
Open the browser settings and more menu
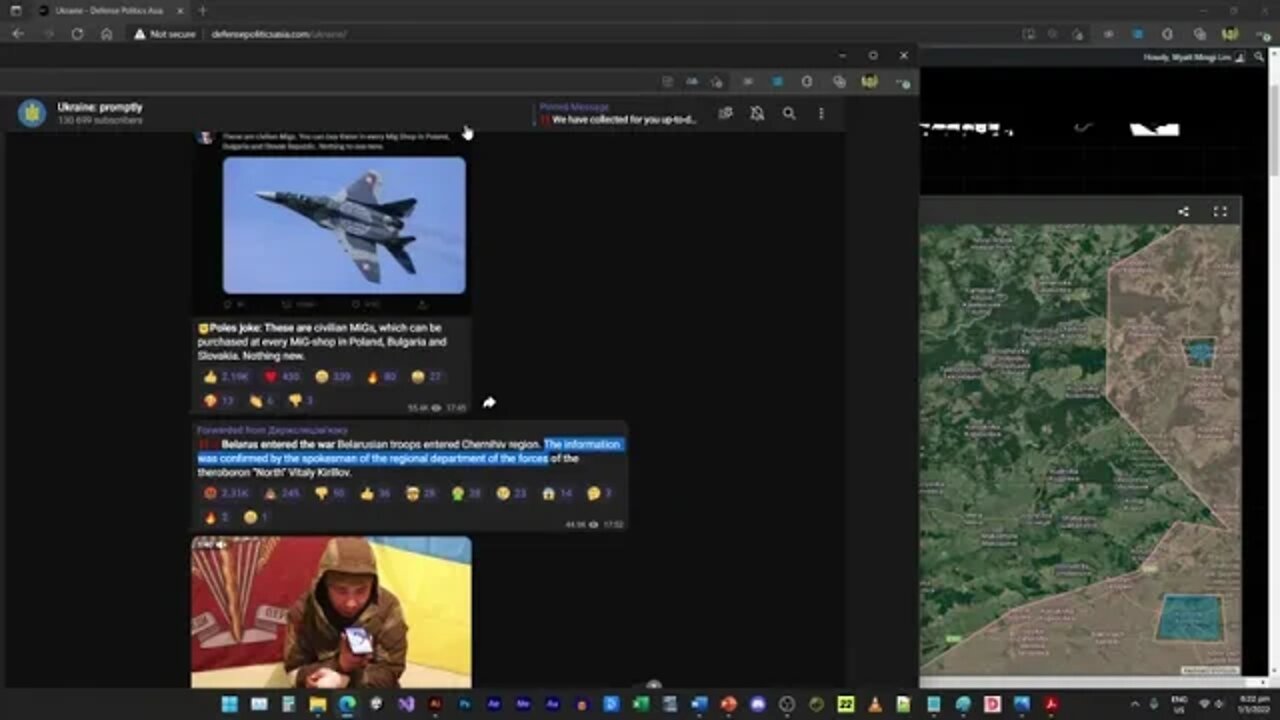[x=1263, y=34]
